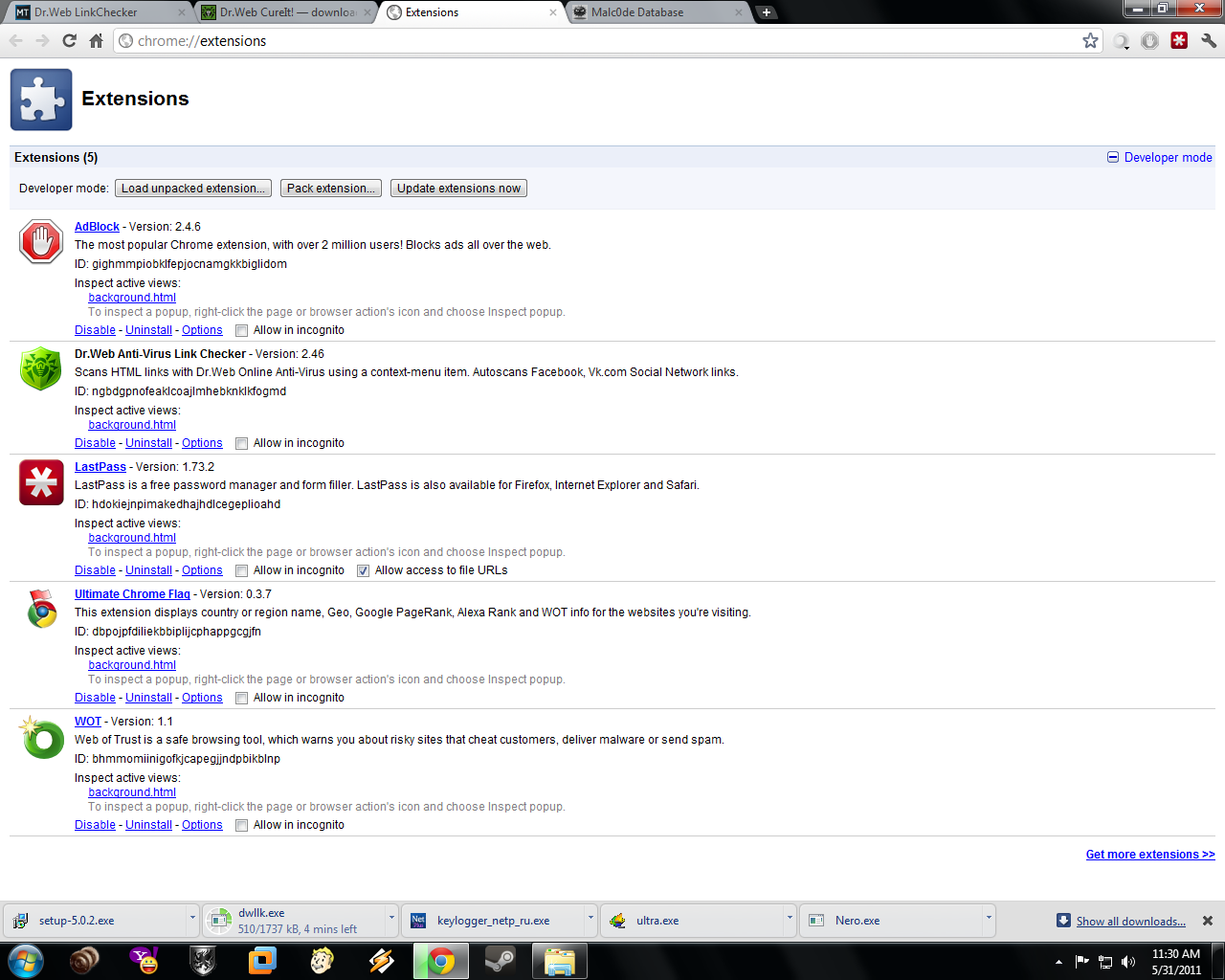1225x980 pixels.
Task: Close the downloads bar
Action: 1208,921
